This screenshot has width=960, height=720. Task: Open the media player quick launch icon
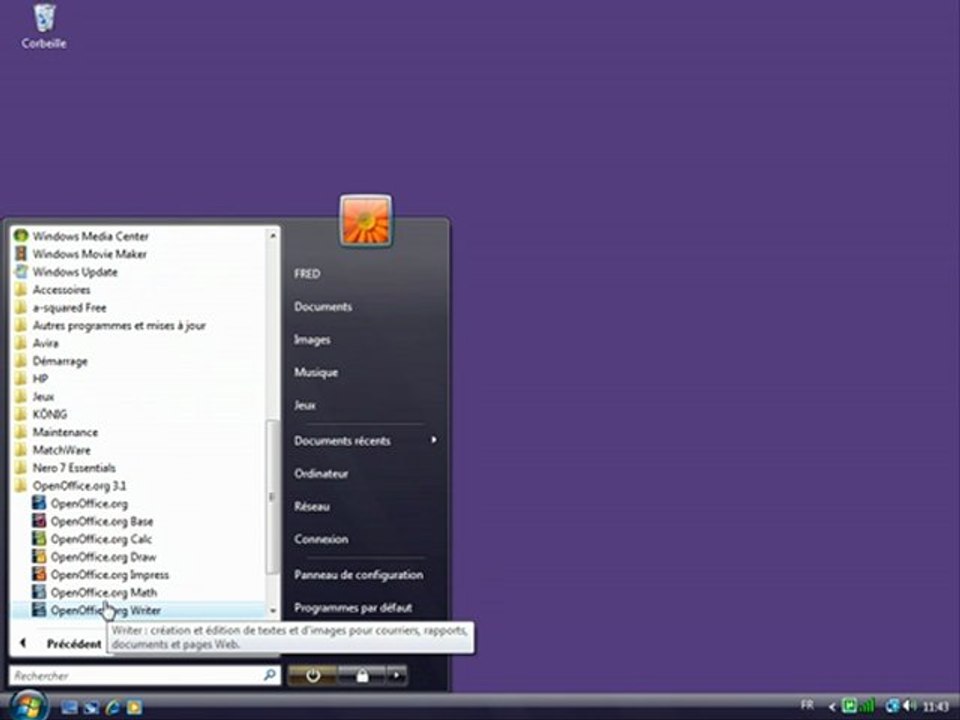point(134,708)
